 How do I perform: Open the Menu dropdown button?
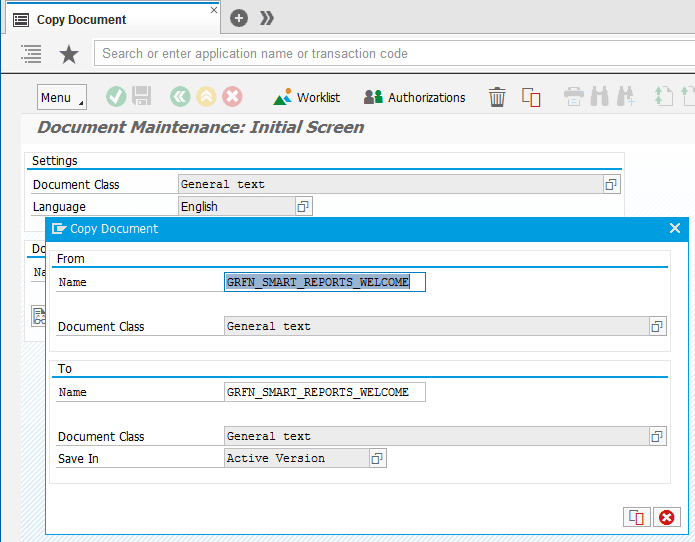point(61,97)
